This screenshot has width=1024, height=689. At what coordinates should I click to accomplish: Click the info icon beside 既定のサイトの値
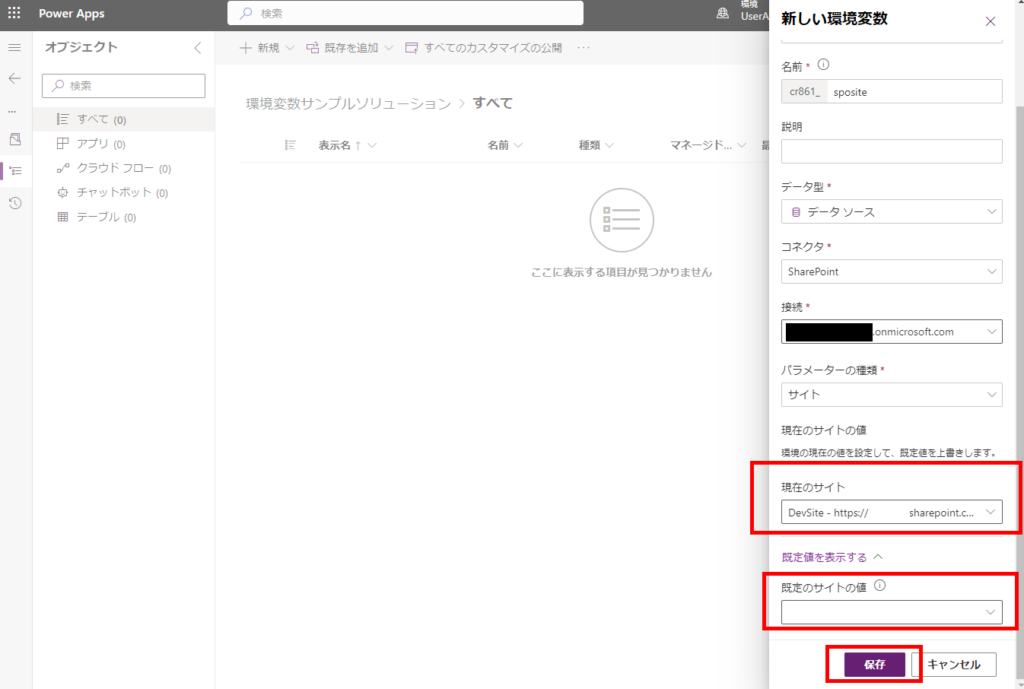880,585
